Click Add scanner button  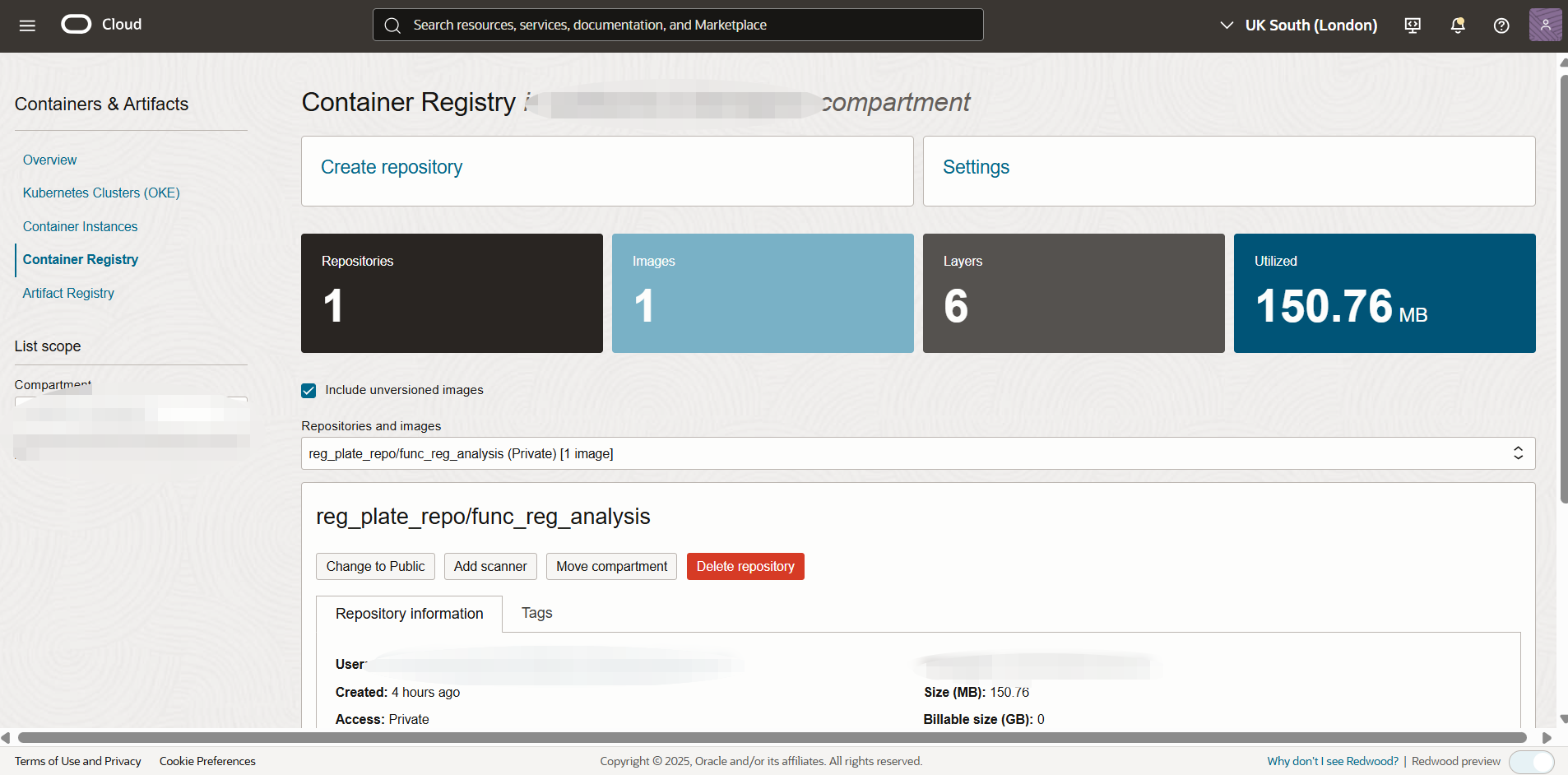pos(490,566)
